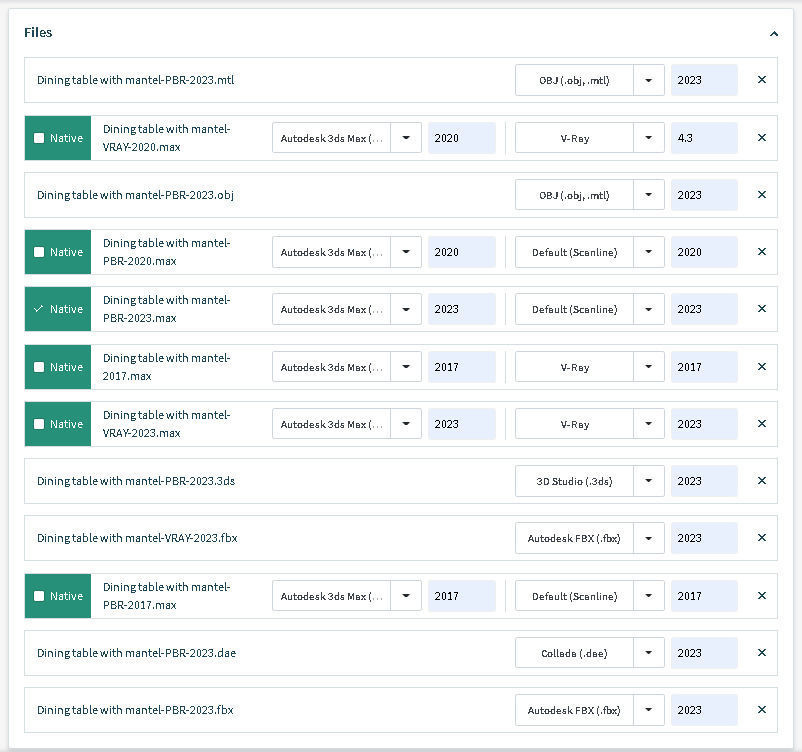Remove the PBR-2023.obj file row

761,195
